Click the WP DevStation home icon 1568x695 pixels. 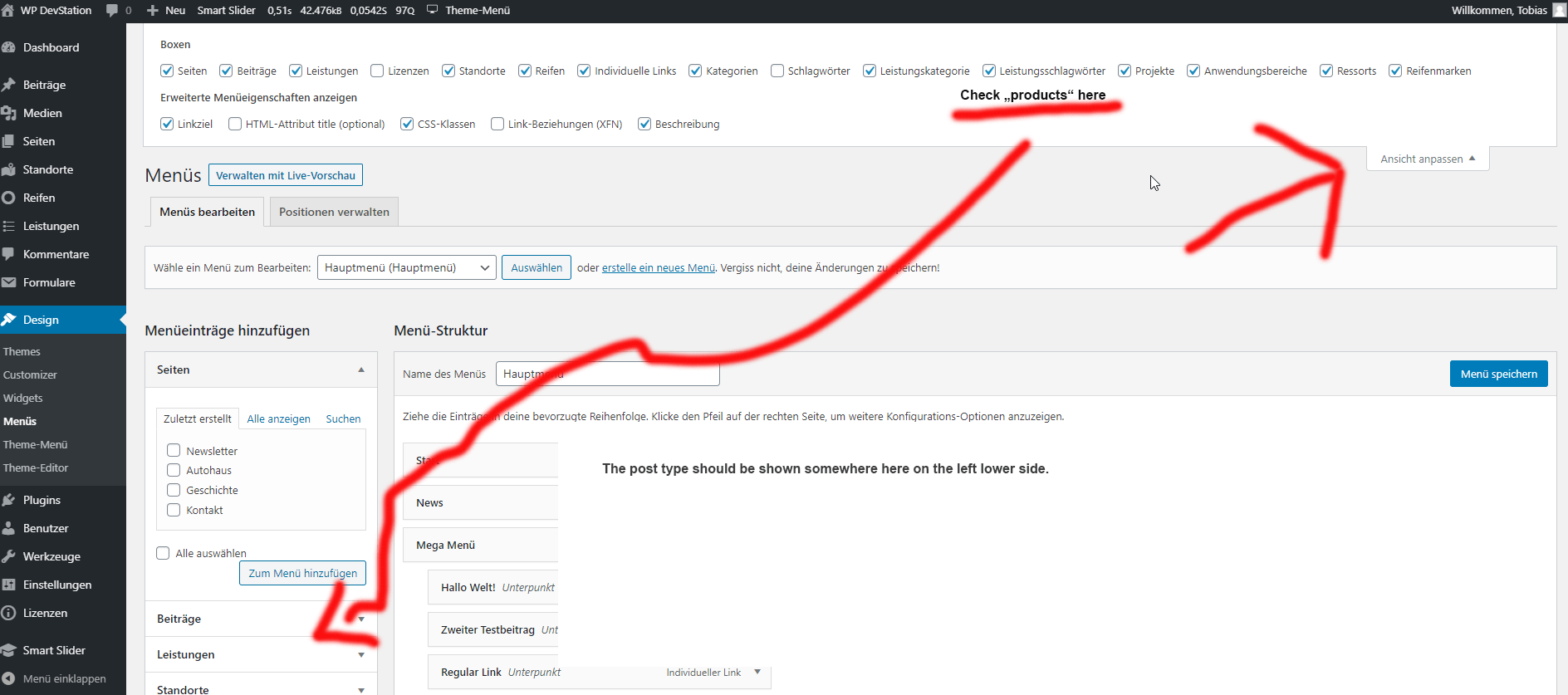(x=7, y=10)
